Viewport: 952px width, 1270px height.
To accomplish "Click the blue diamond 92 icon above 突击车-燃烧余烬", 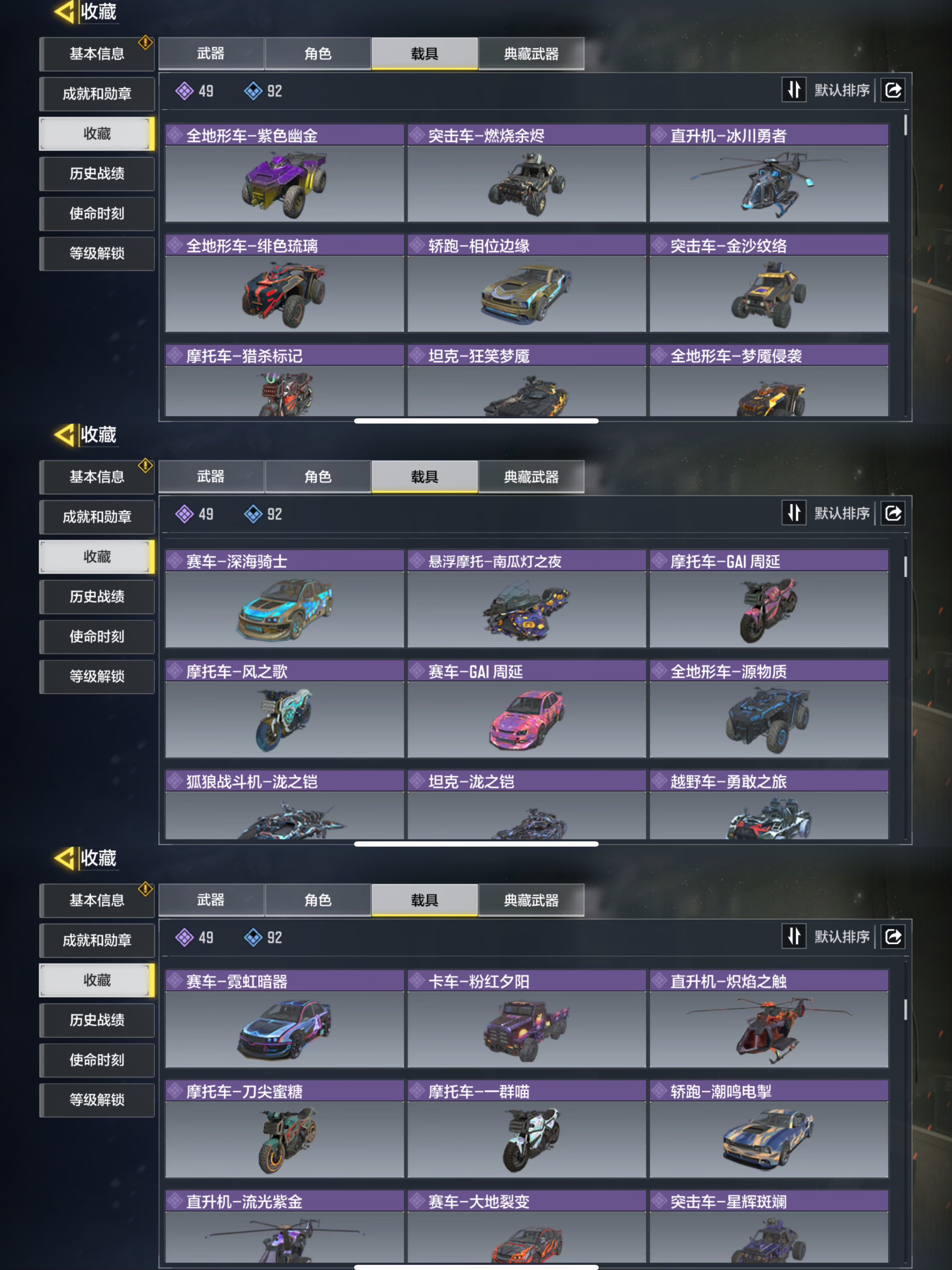I will click(x=253, y=91).
